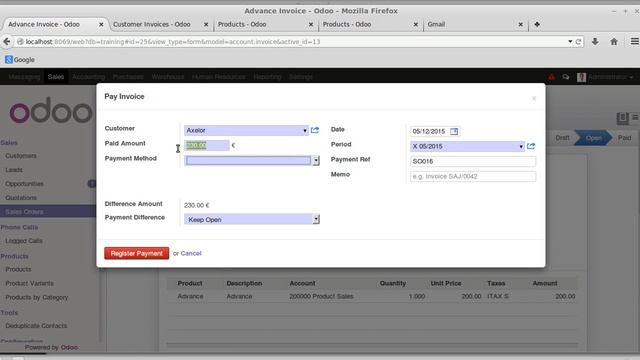The image size is (640, 360).
Task: Click the Memo input field
Action: (473, 177)
